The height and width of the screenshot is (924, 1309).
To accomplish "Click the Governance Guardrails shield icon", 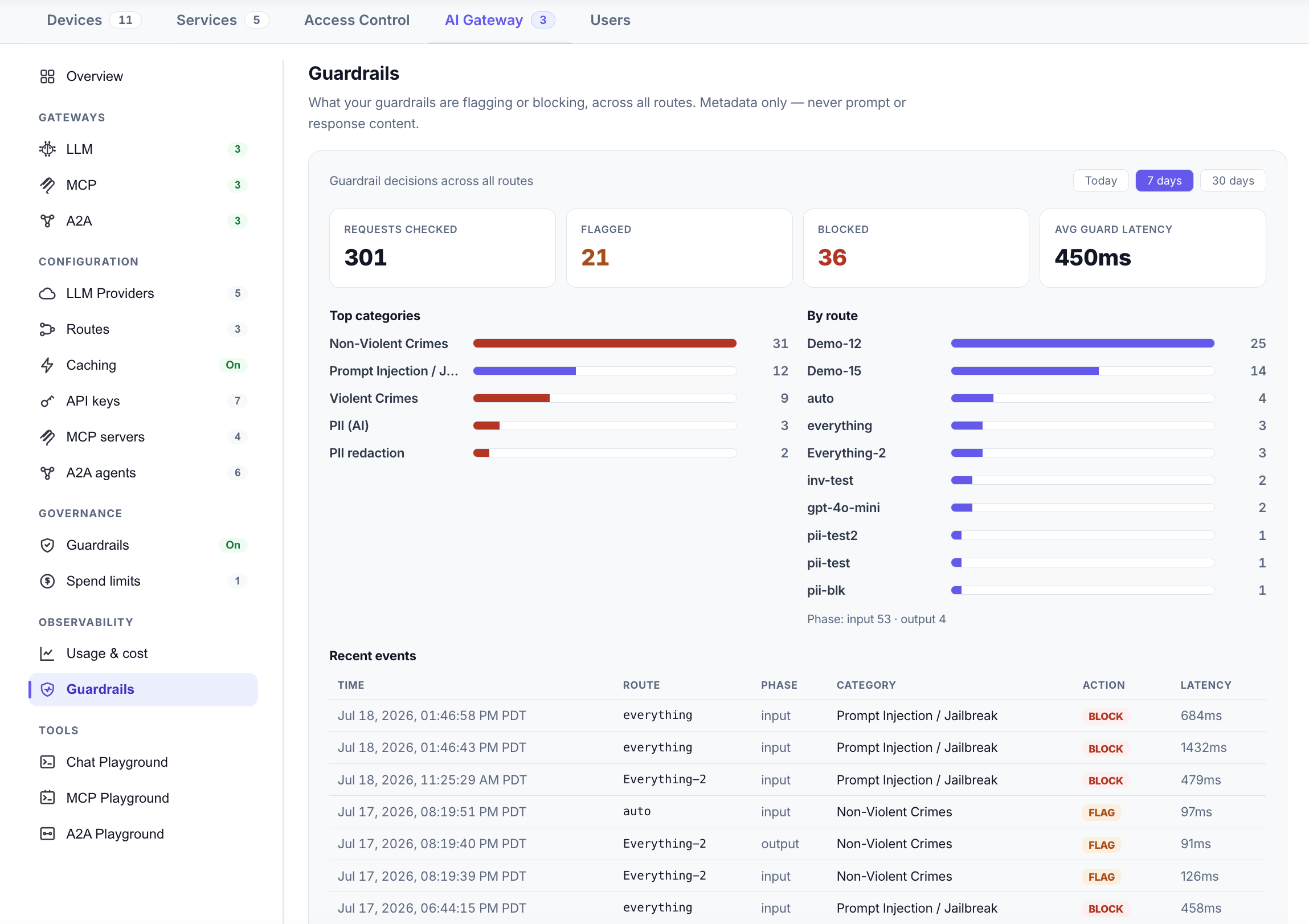I will 47,545.
